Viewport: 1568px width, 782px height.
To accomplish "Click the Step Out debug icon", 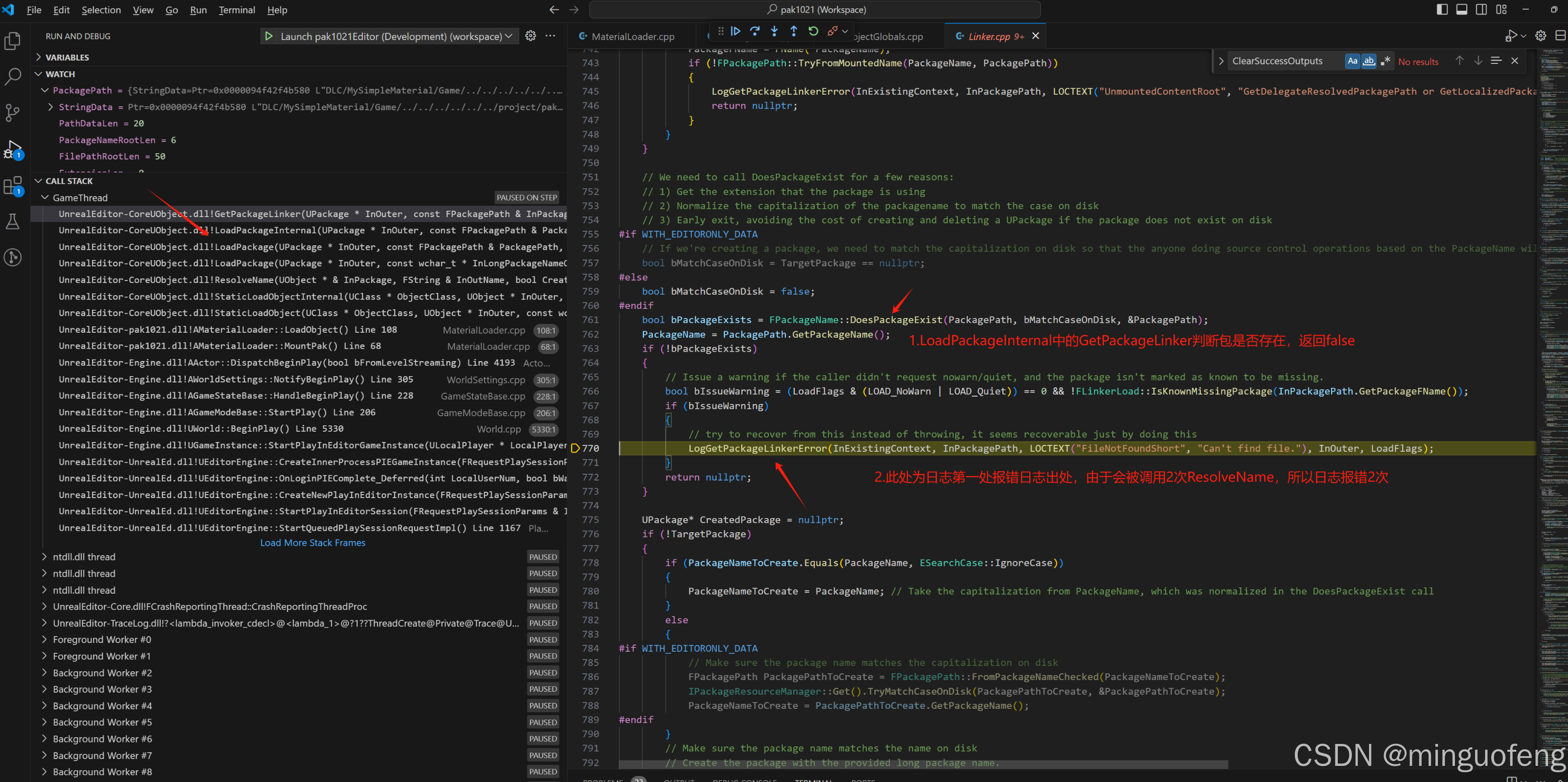I will (793, 31).
